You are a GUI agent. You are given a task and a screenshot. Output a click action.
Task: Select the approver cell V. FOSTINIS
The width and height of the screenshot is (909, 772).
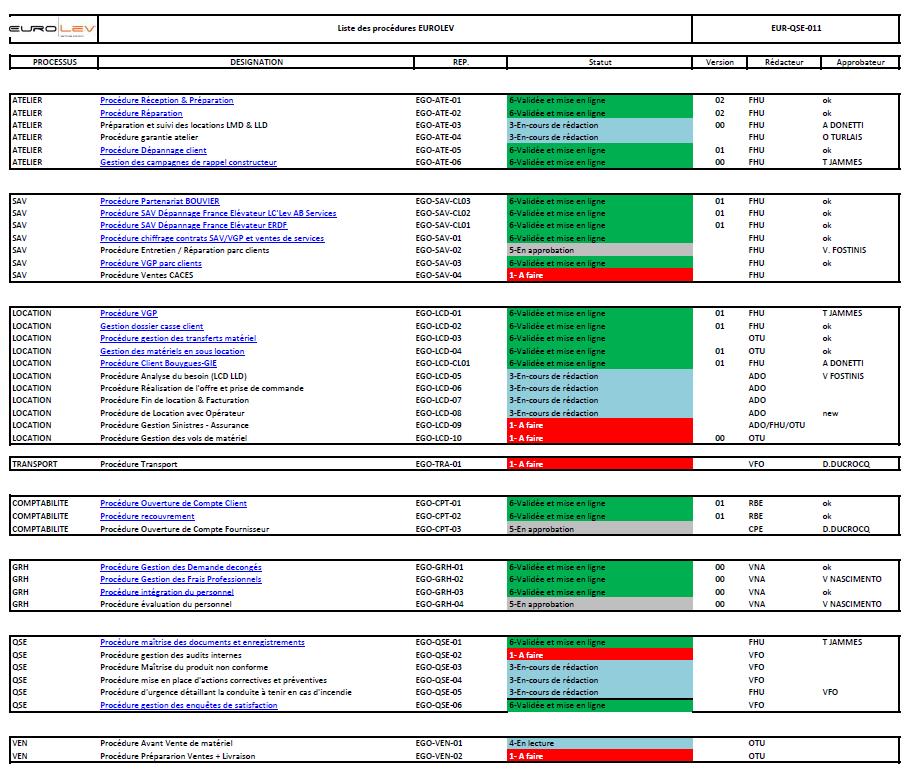(x=844, y=250)
